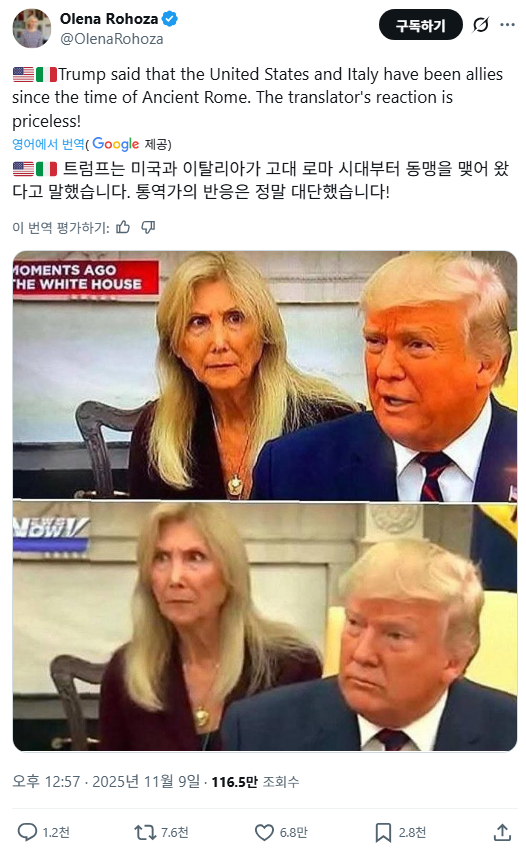Open the Olena Rohoza display name
Screen dimensions: 526x852
click(109, 19)
